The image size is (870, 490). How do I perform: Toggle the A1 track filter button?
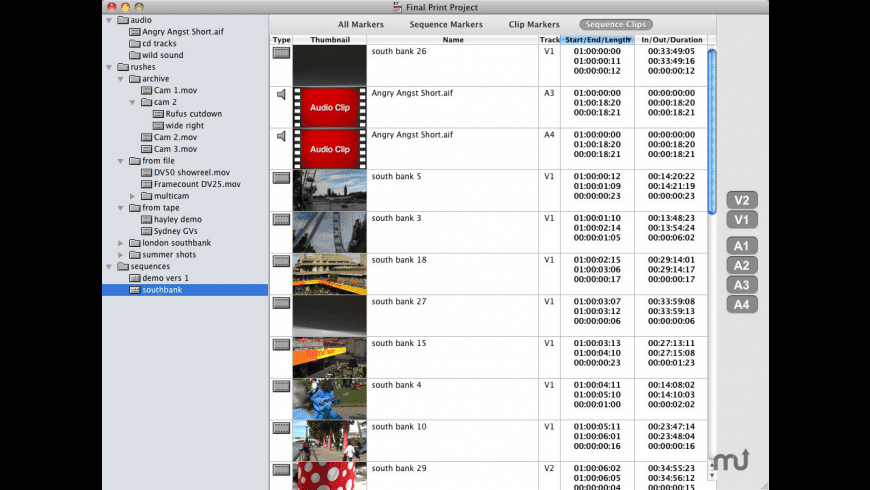742,246
